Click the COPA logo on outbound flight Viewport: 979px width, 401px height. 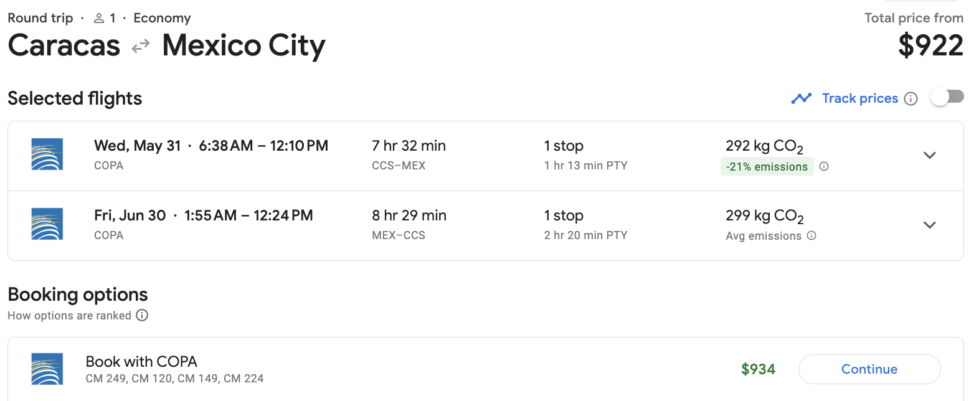[47, 154]
